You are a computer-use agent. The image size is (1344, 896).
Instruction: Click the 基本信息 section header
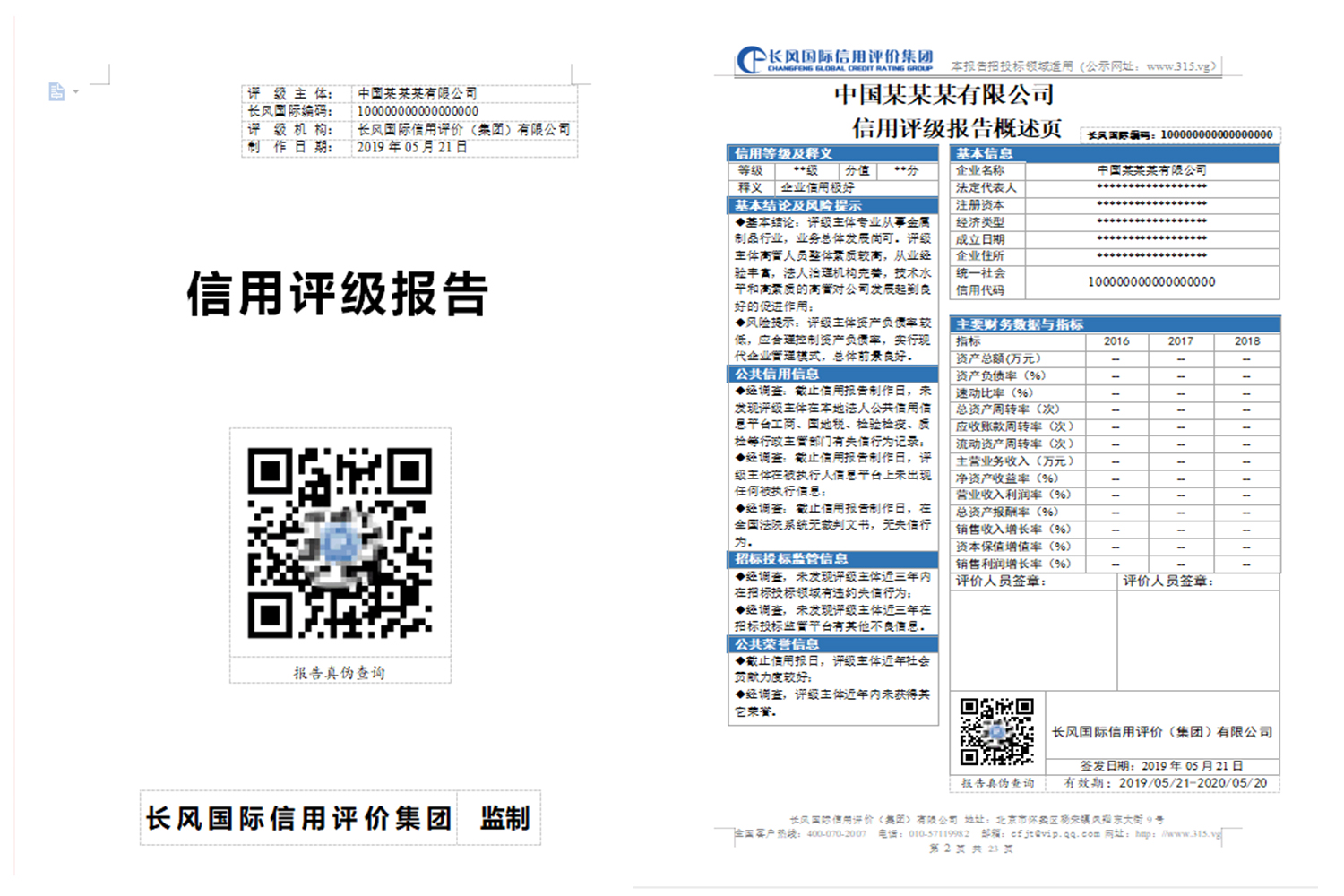pos(1115,153)
